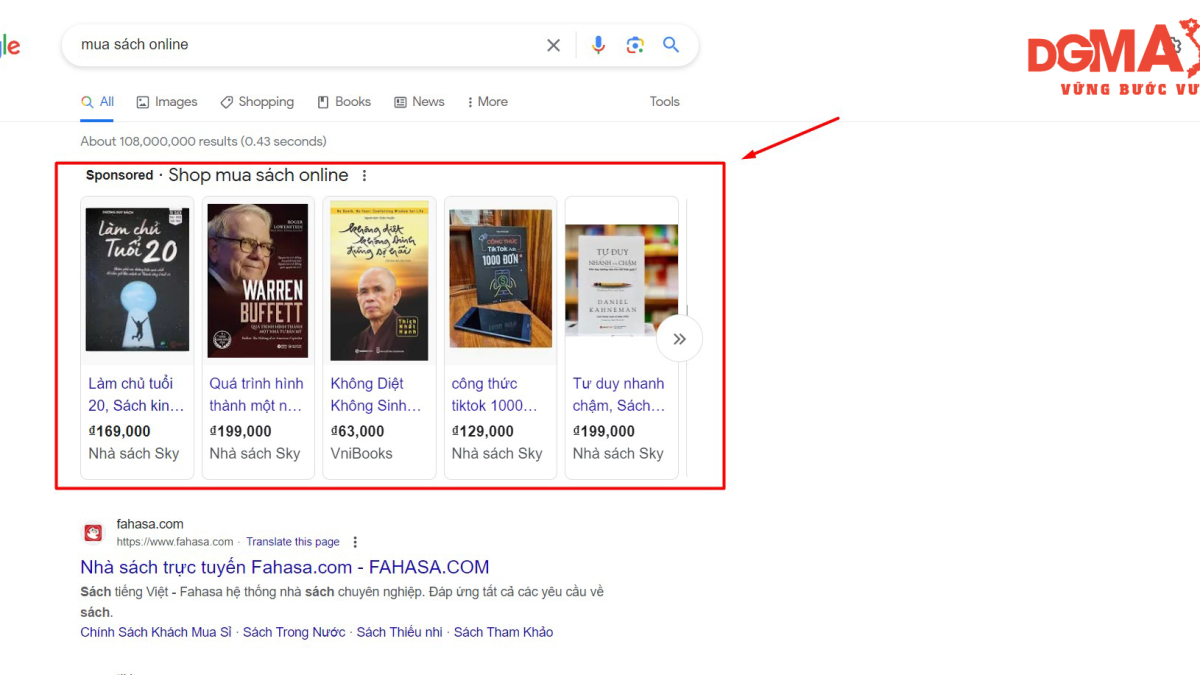This screenshot has width=1200, height=675.
Task: Click the fahasa.com site name text
Action: pos(150,524)
